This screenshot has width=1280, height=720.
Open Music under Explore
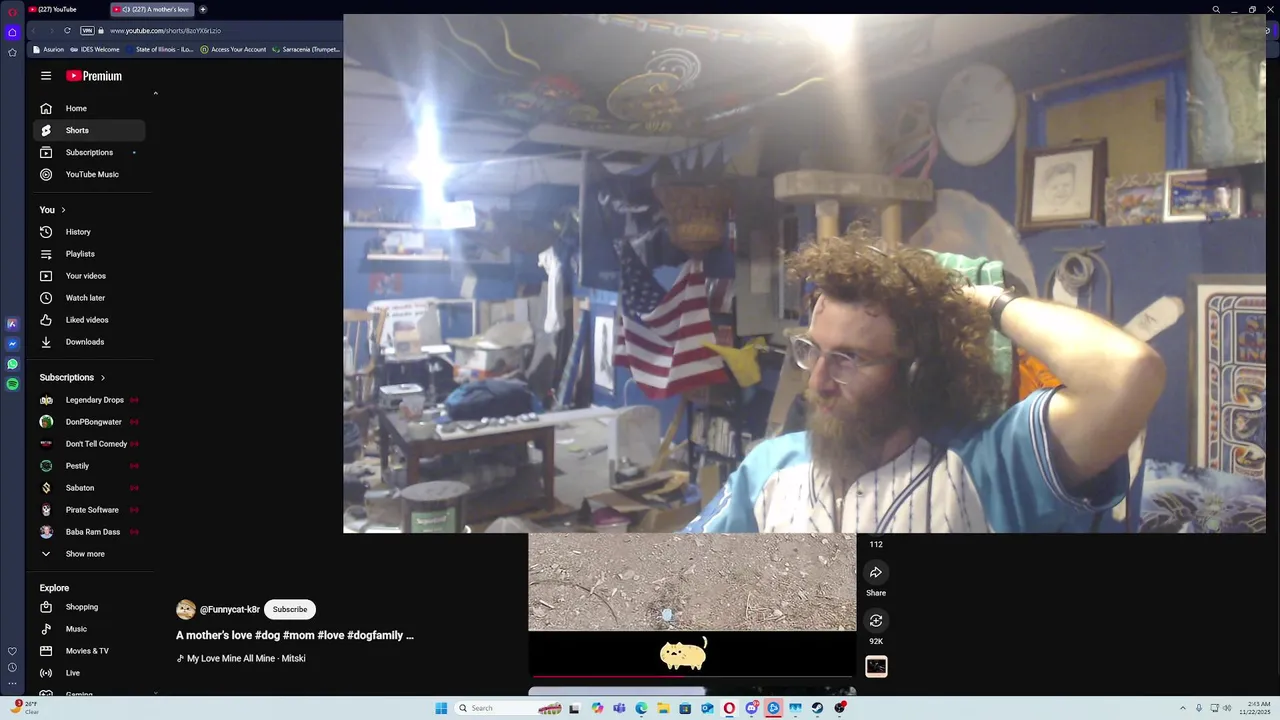(x=89, y=629)
